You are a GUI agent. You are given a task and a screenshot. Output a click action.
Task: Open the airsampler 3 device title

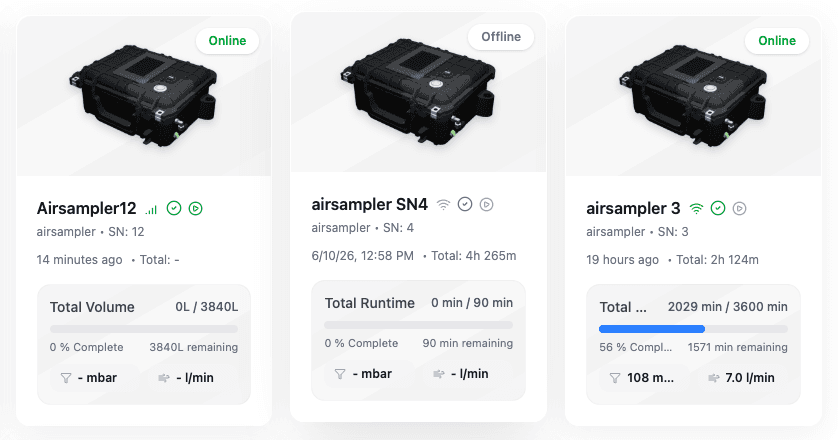pos(633,209)
